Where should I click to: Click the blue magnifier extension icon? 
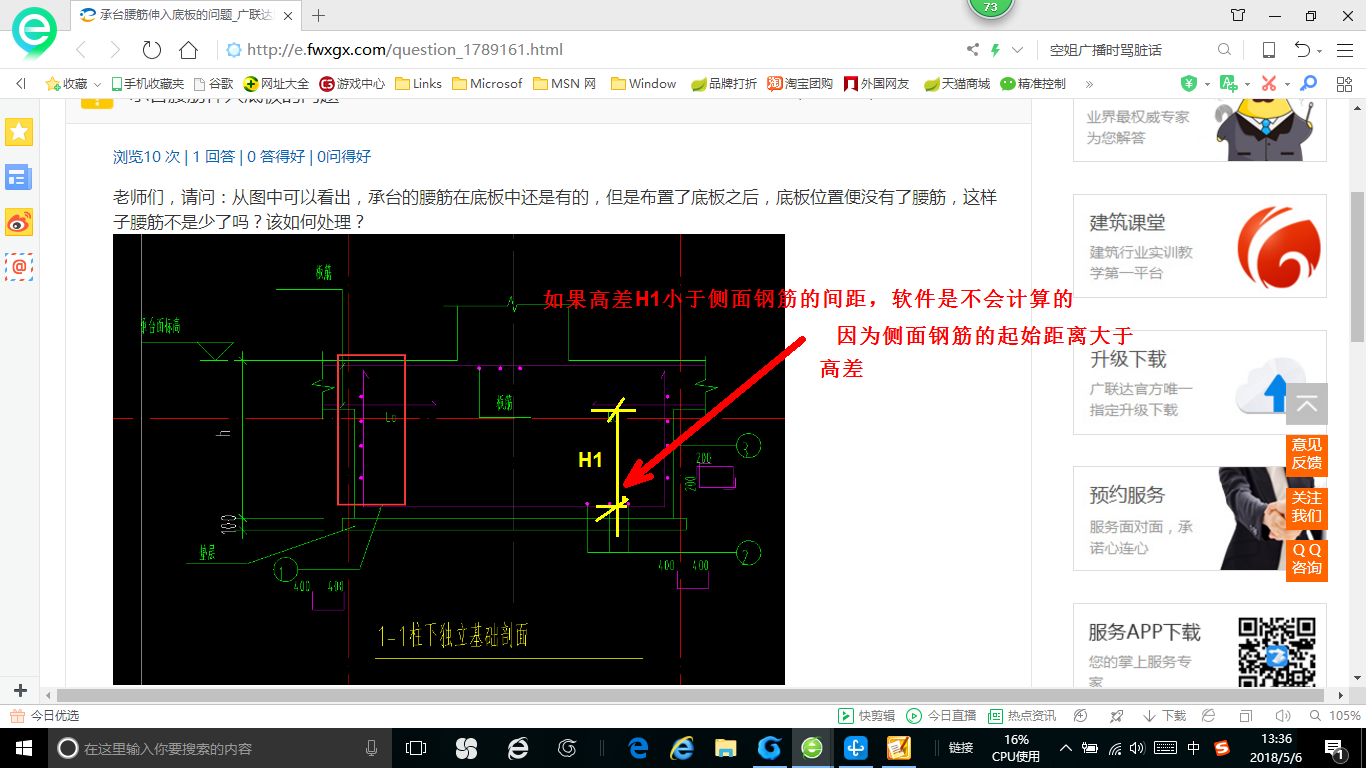(x=1307, y=83)
